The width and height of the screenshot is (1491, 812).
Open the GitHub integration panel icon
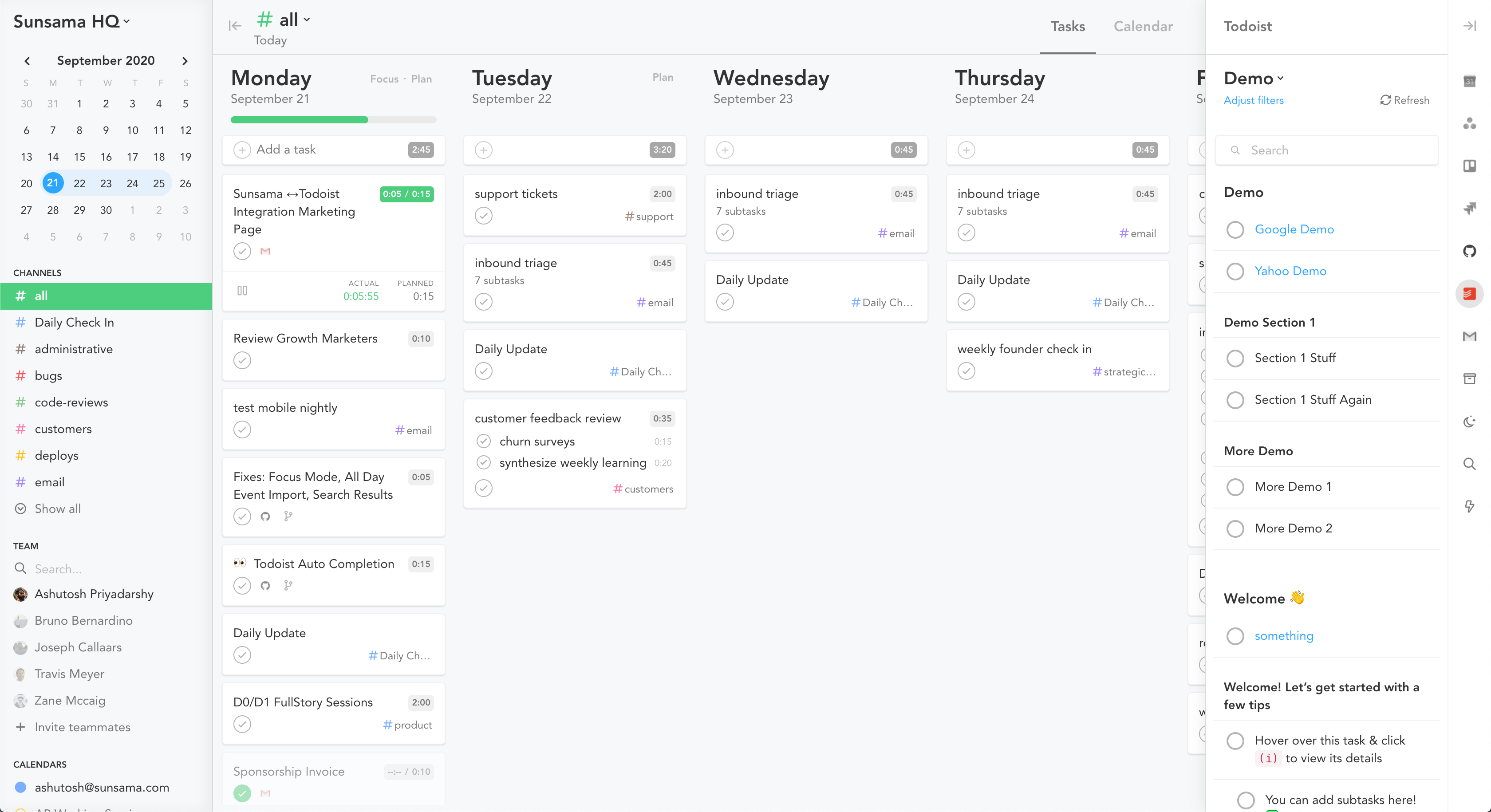pyautogui.click(x=1469, y=251)
